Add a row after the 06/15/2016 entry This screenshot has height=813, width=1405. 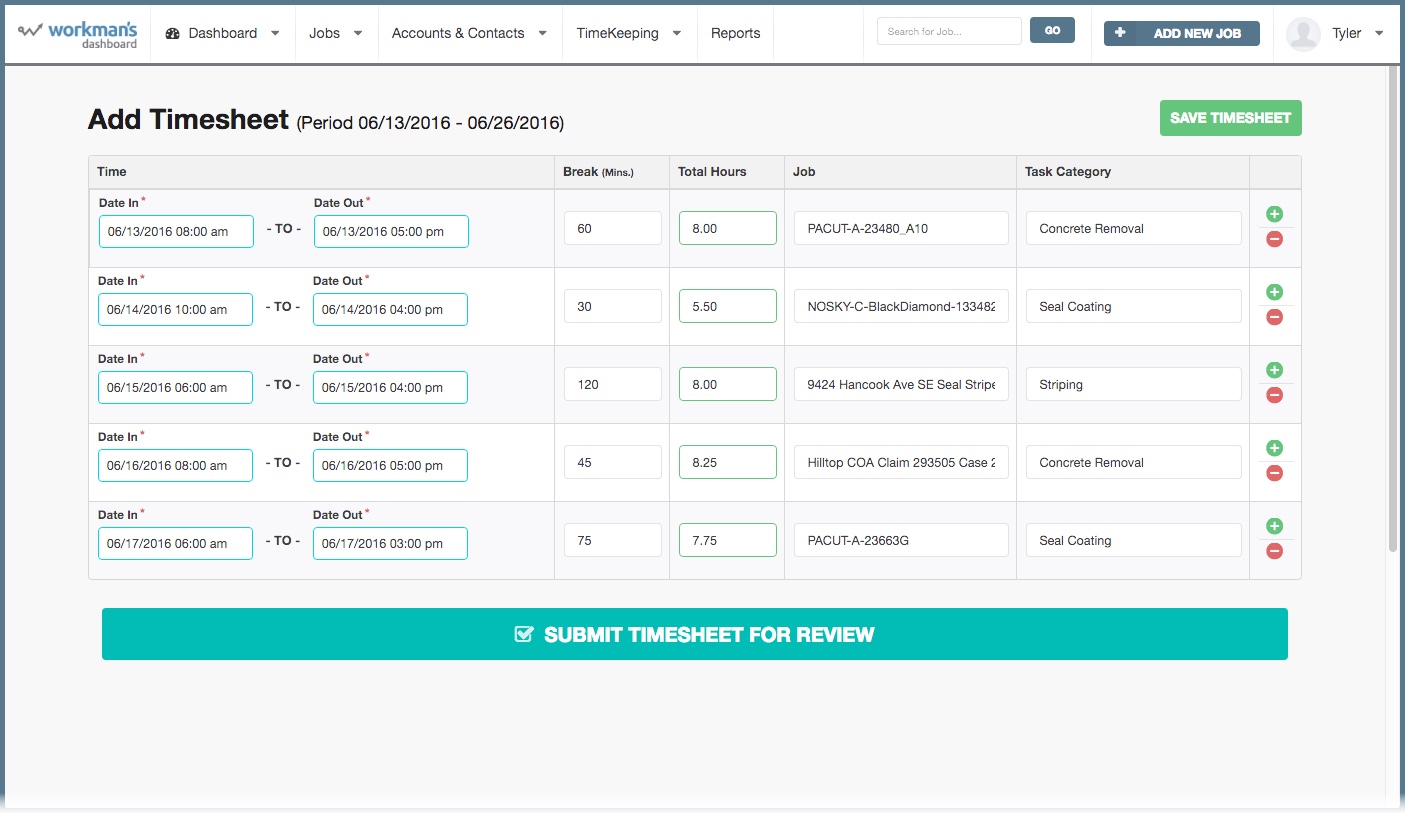(x=1274, y=370)
